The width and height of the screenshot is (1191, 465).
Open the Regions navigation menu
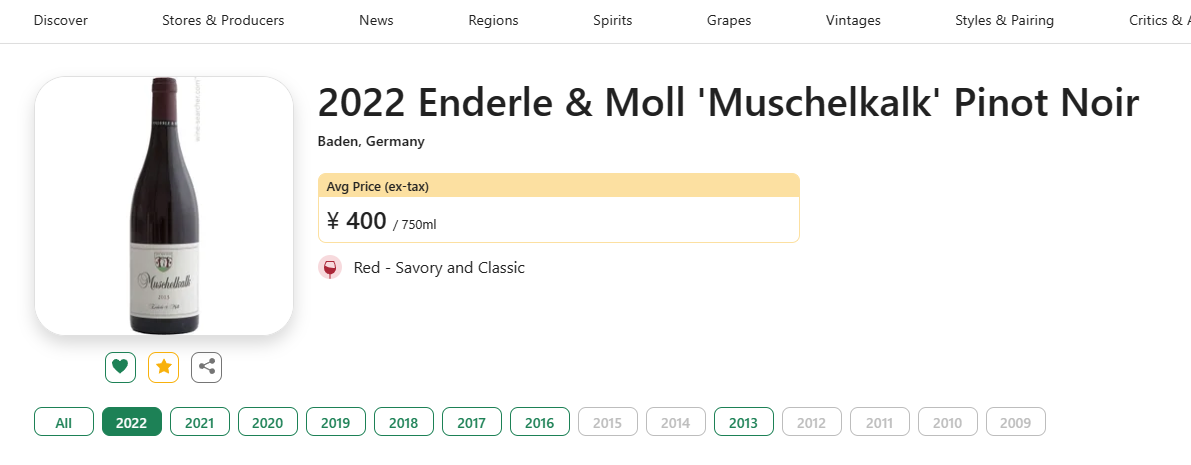click(x=493, y=21)
